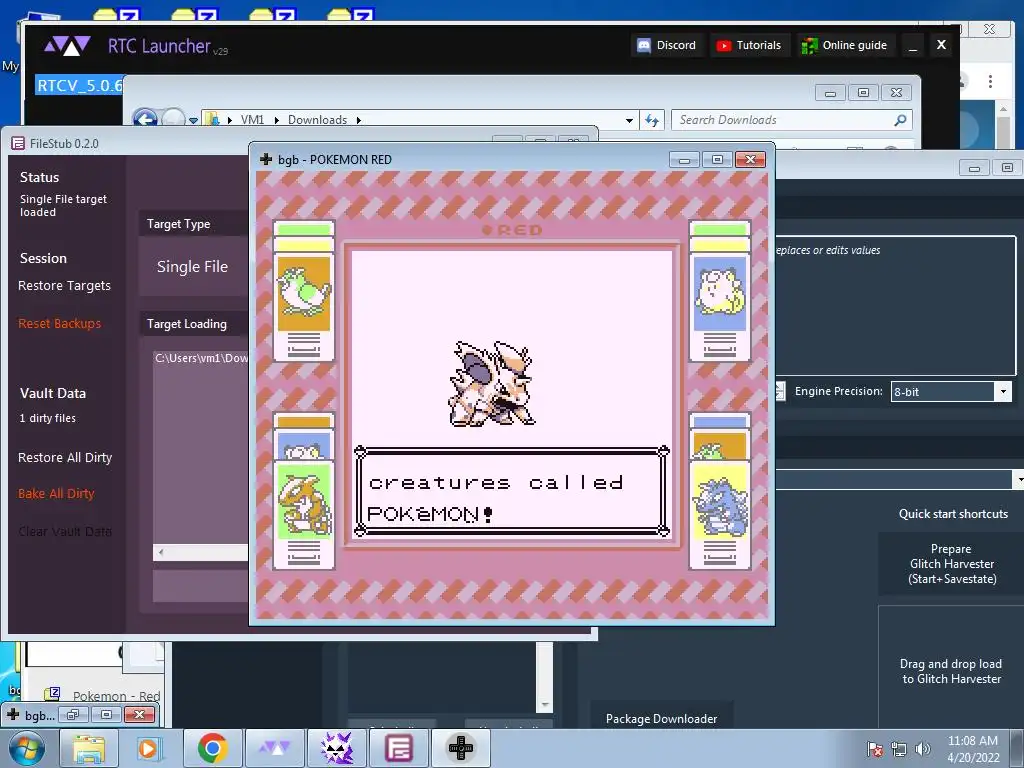This screenshot has height=768, width=1024.
Task: Click Clear Vault Data in FileStub
Action: (65, 532)
